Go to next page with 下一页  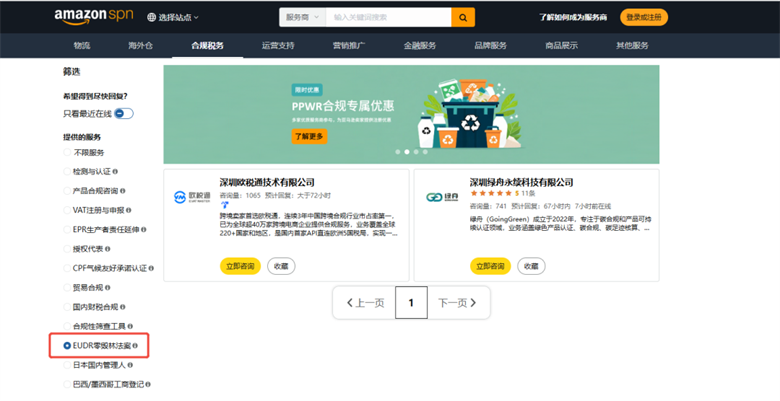click(x=458, y=302)
